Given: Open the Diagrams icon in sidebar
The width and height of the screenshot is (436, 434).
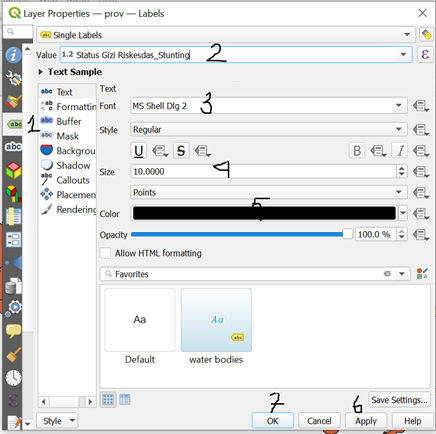Looking at the screenshot, I should coord(13,193).
